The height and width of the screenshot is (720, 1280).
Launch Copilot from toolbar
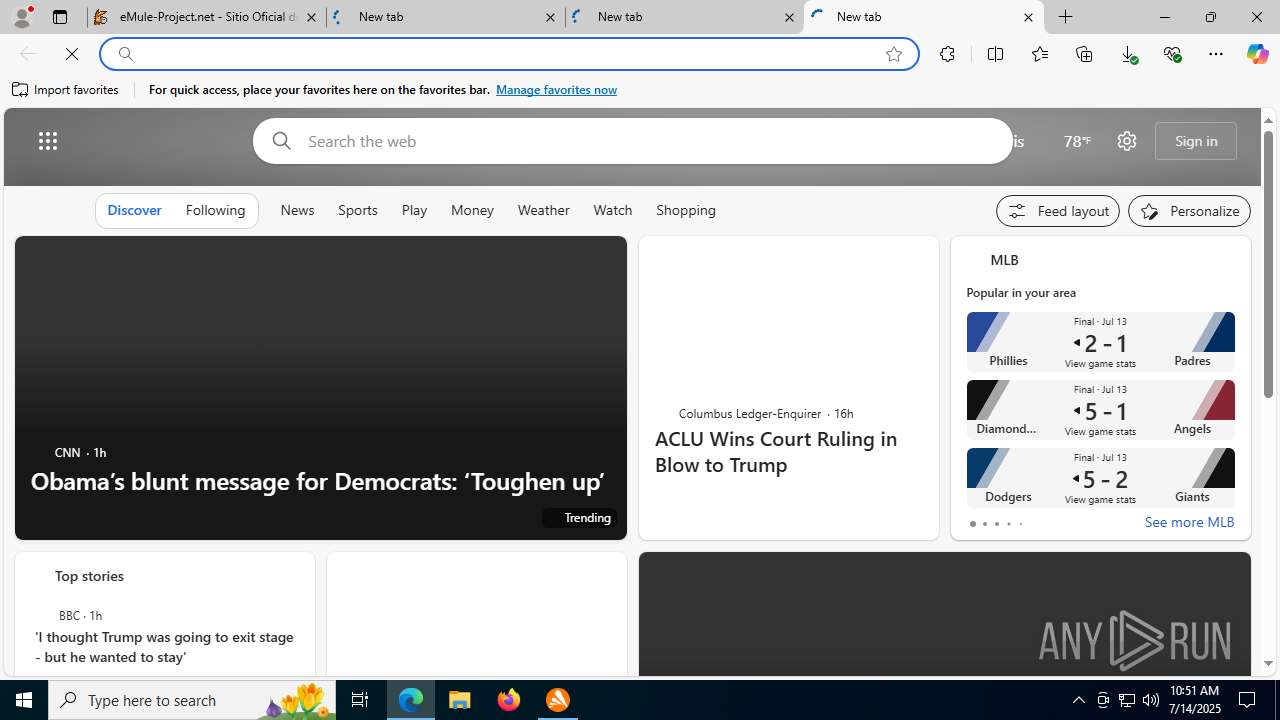coord(1257,54)
